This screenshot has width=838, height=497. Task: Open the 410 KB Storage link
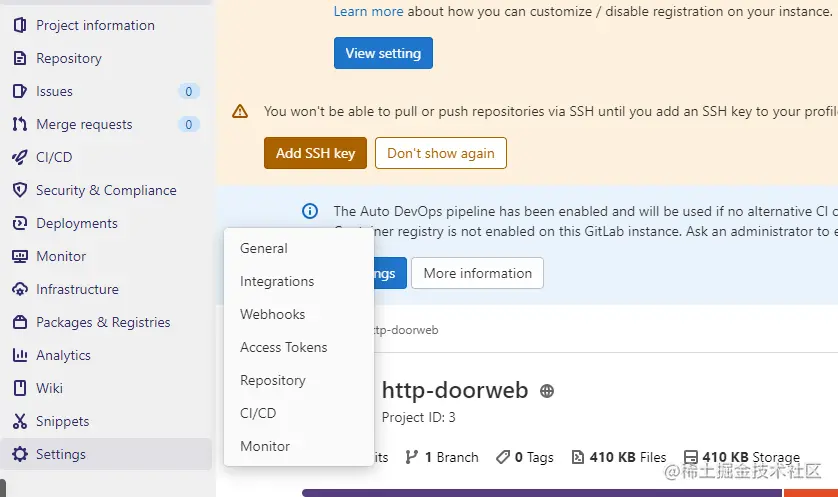tap(742, 457)
